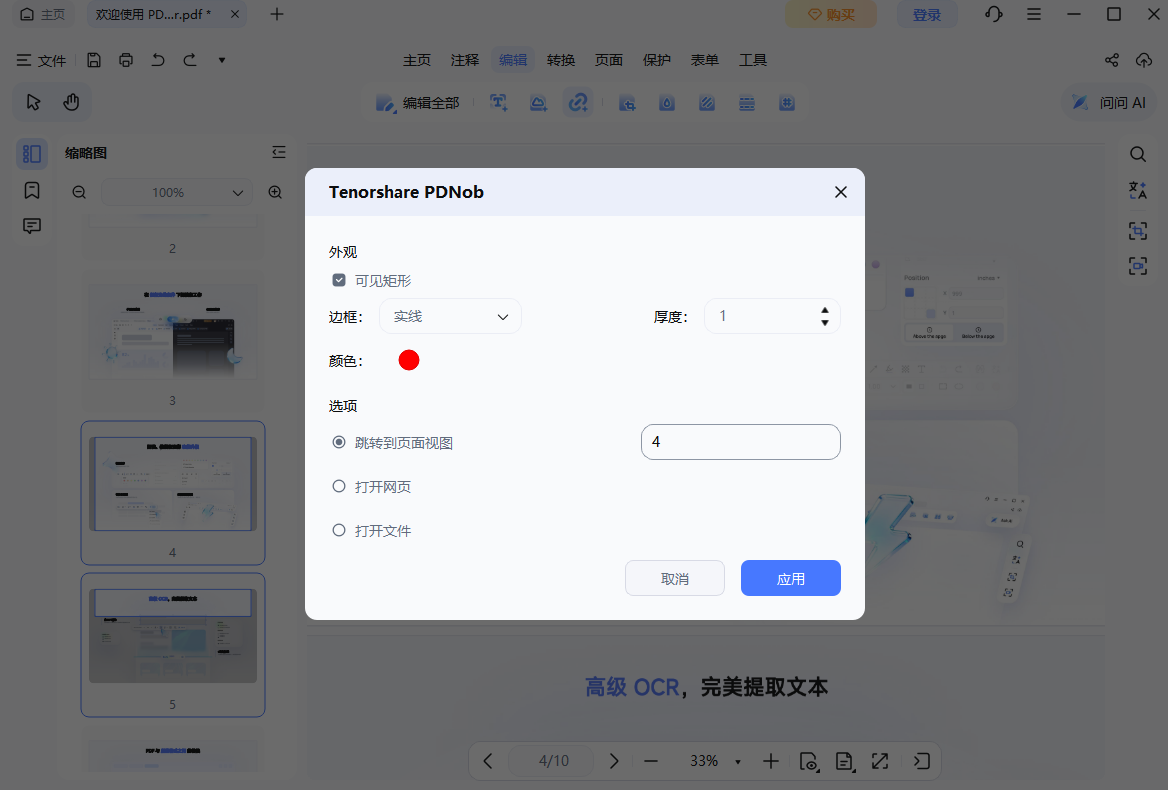Switch to the 转换 ribbon tab
Image resolution: width=1168 pixels, height=790 pixels.
[x=561, y=60]
